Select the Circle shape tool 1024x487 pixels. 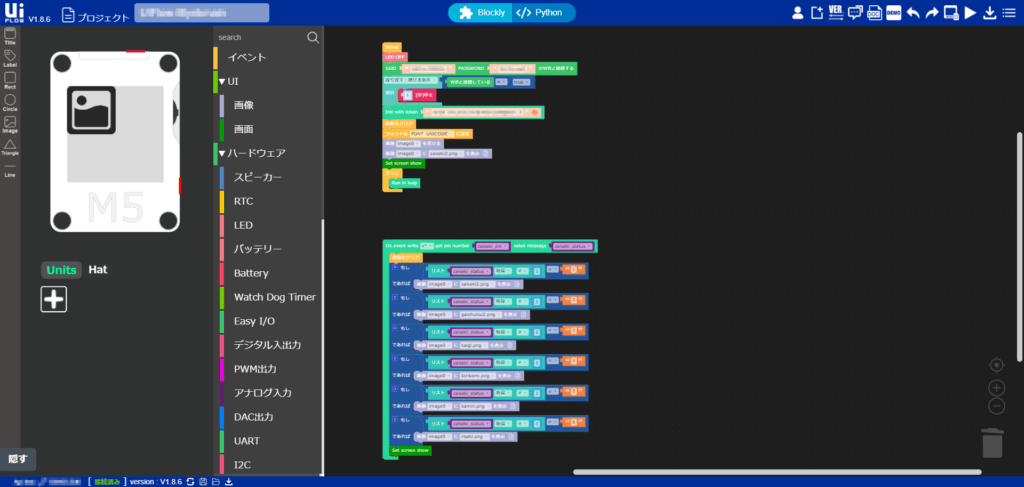(x=10, y=103)
